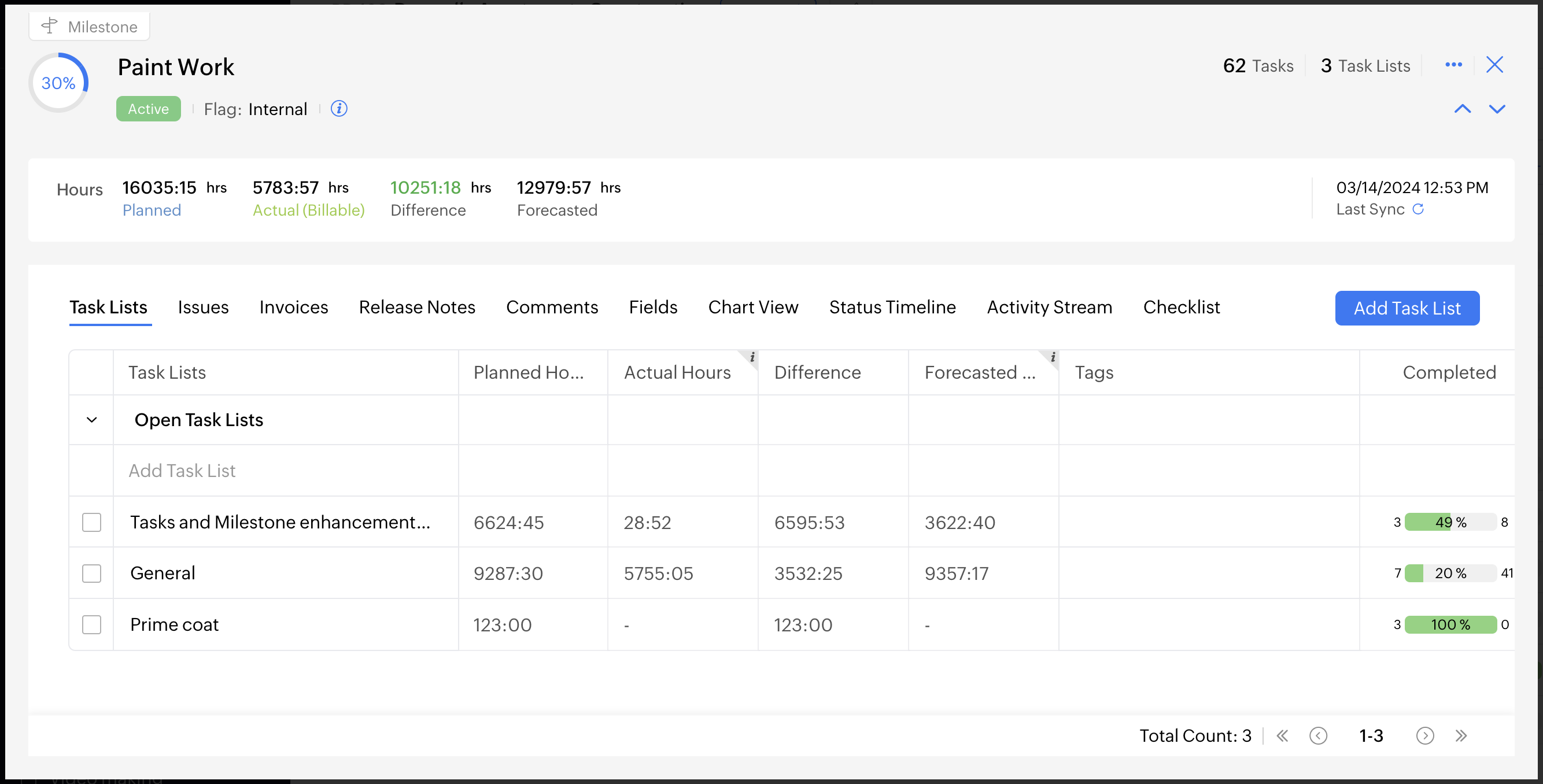This screenshot has height=784, width=1543.
Task: Open the General task list
Action: 163,573
